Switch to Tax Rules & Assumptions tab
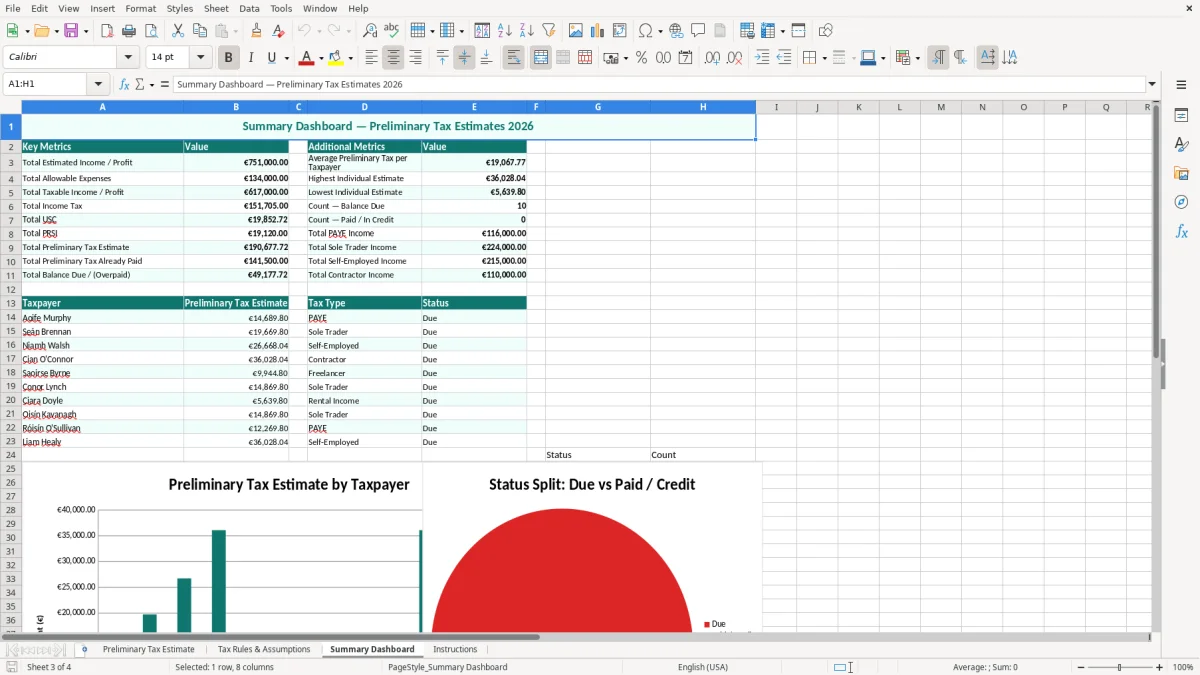The height and width of the screenshot is (675, 1200). 264,649
